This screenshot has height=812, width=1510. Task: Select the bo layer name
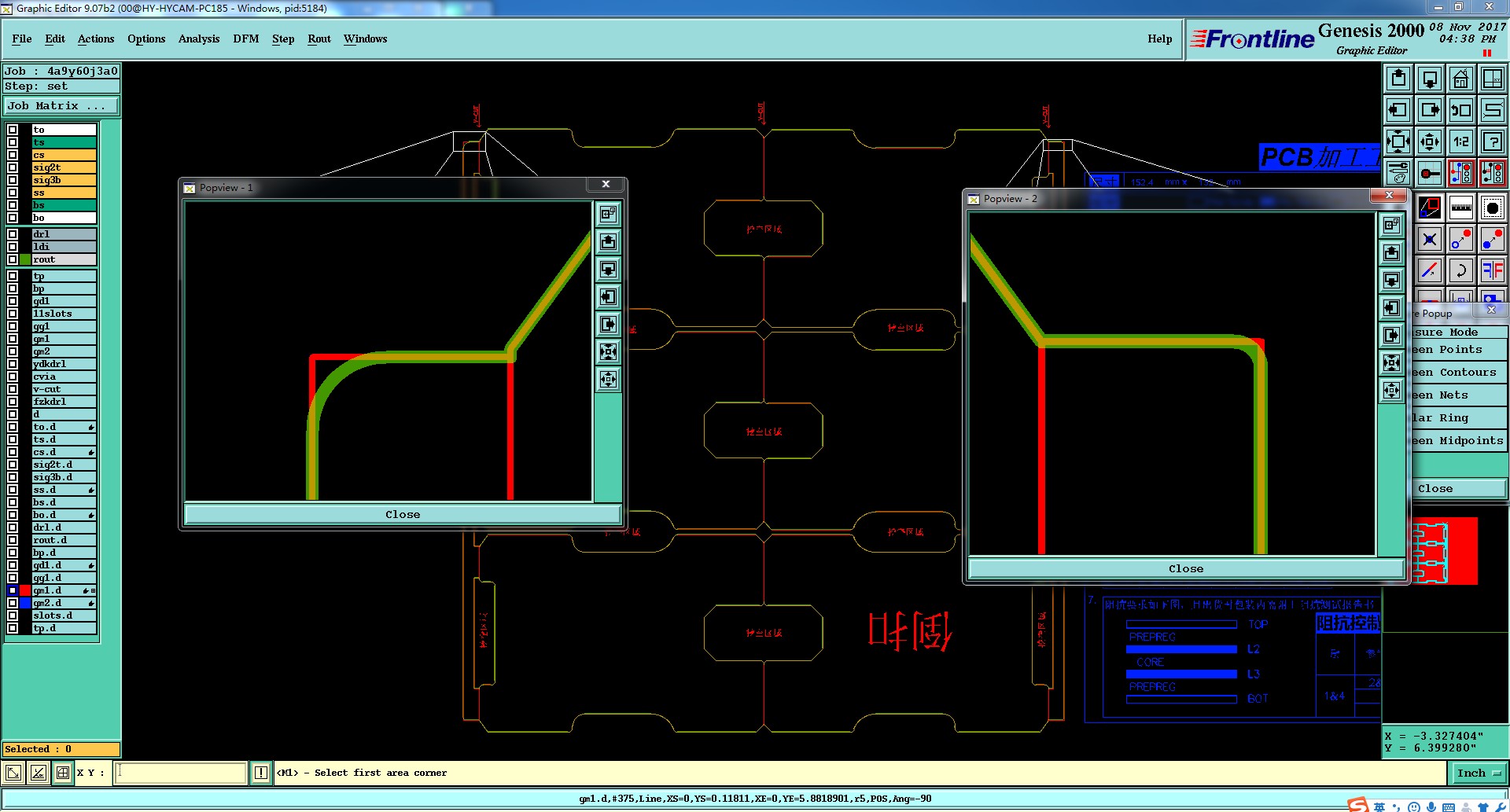point(64,218)
